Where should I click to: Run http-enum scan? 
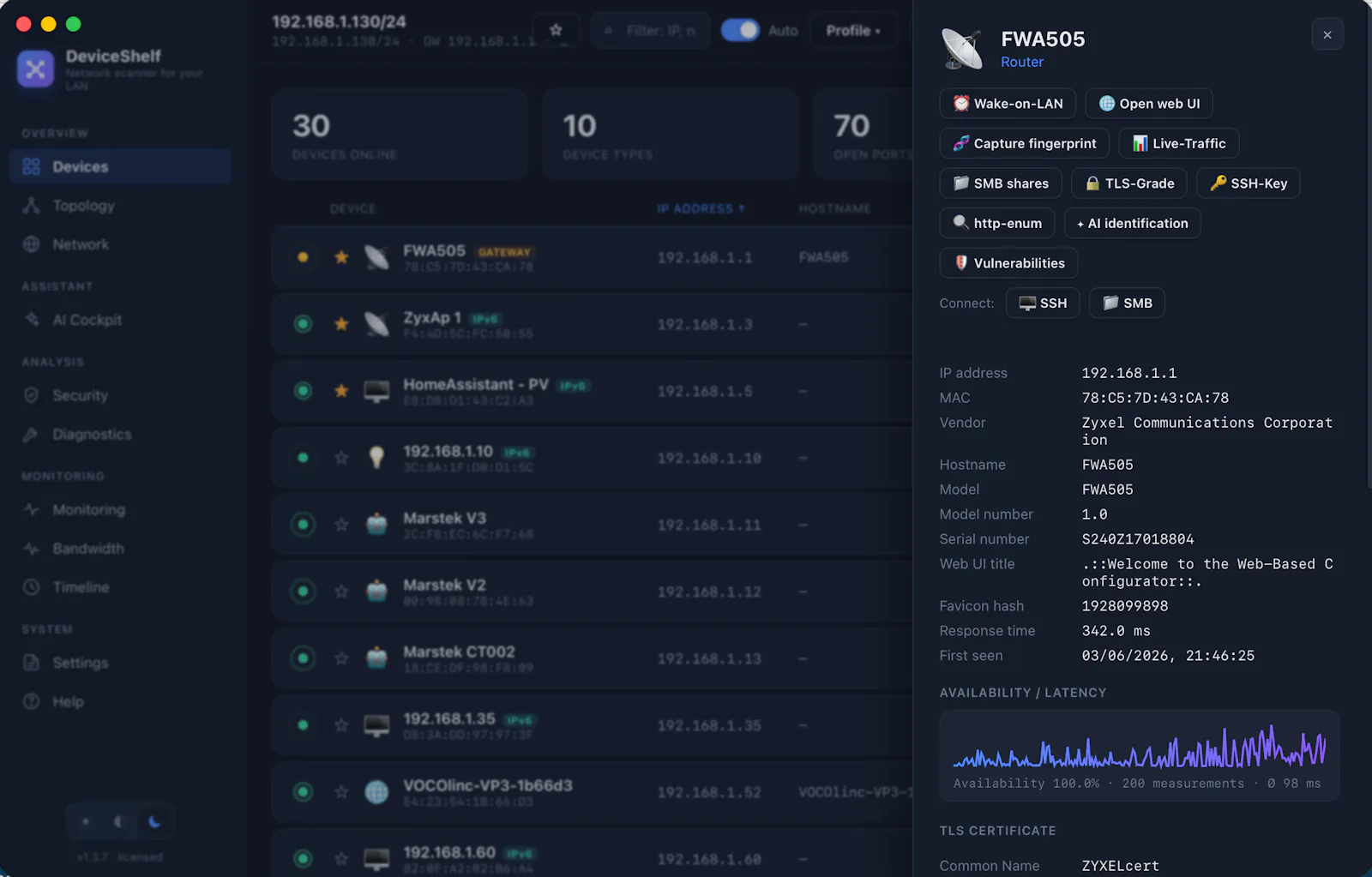point(997,223)
